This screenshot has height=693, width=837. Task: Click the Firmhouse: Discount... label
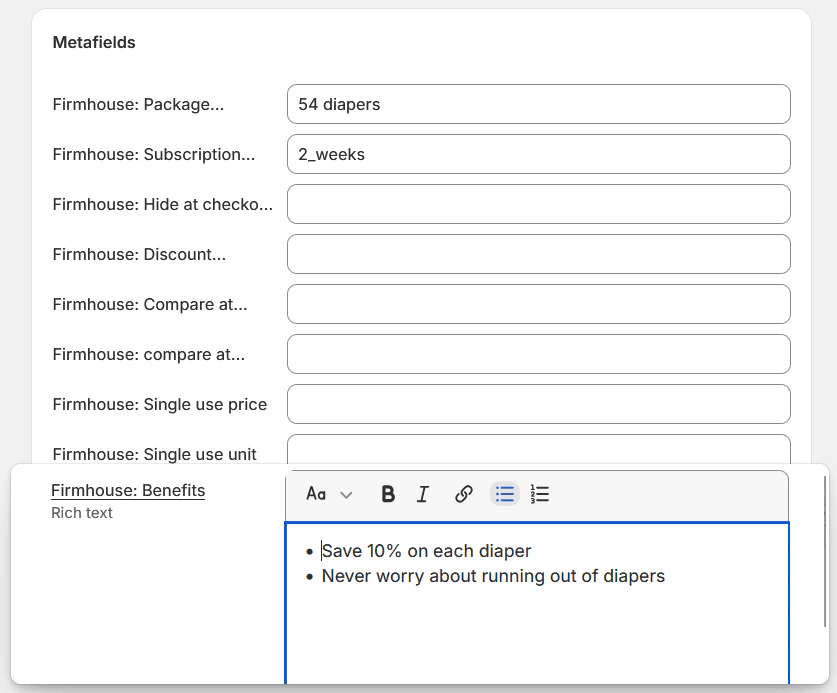click(x=139, y=254)
